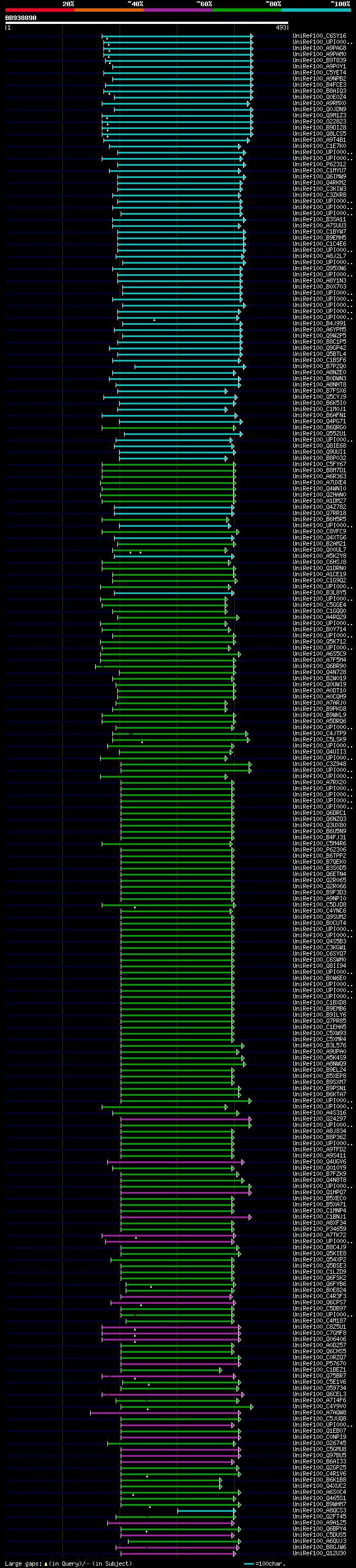The width and height of the screenshot is (356, 1568).
Task: Open the hit UniRef100_Q95XN6
Action: point(319,269)
